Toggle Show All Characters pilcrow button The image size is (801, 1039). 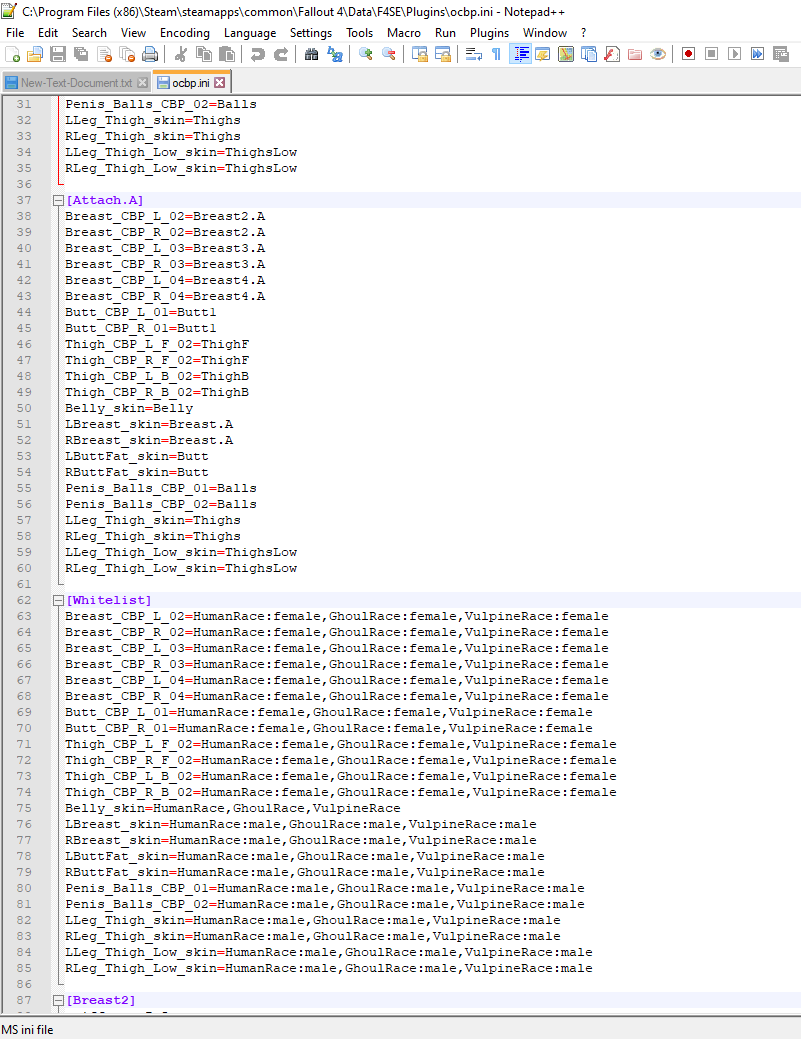[x=496, y=54]
